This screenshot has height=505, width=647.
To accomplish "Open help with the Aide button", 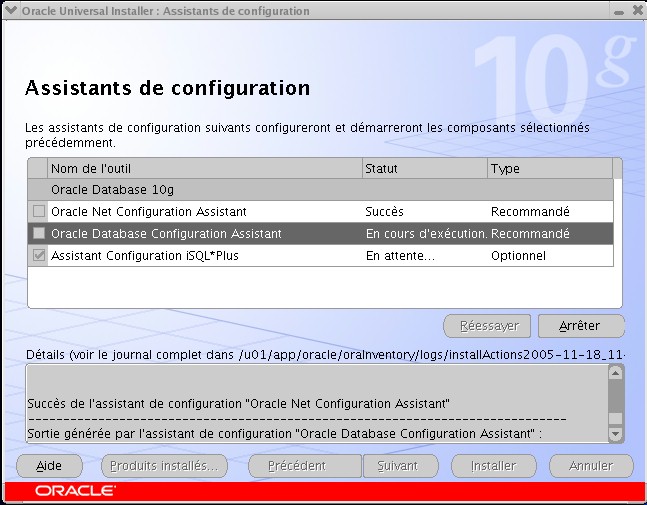I will coord(50,466).
